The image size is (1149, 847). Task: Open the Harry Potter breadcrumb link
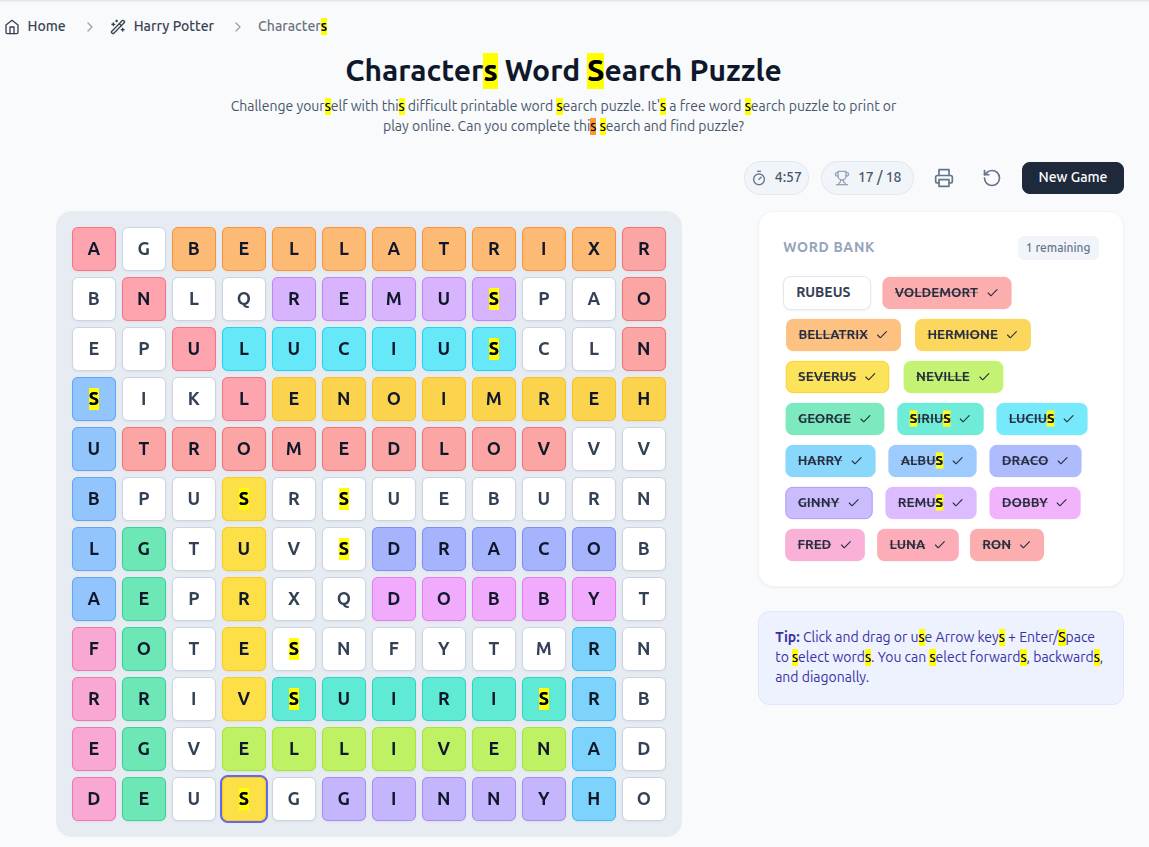click(174, 25)
